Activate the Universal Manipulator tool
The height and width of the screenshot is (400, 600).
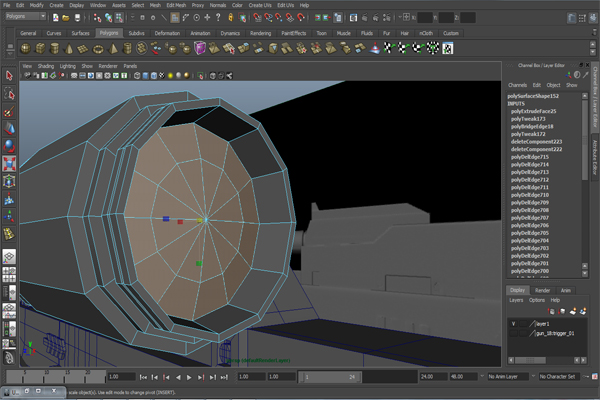9,181
